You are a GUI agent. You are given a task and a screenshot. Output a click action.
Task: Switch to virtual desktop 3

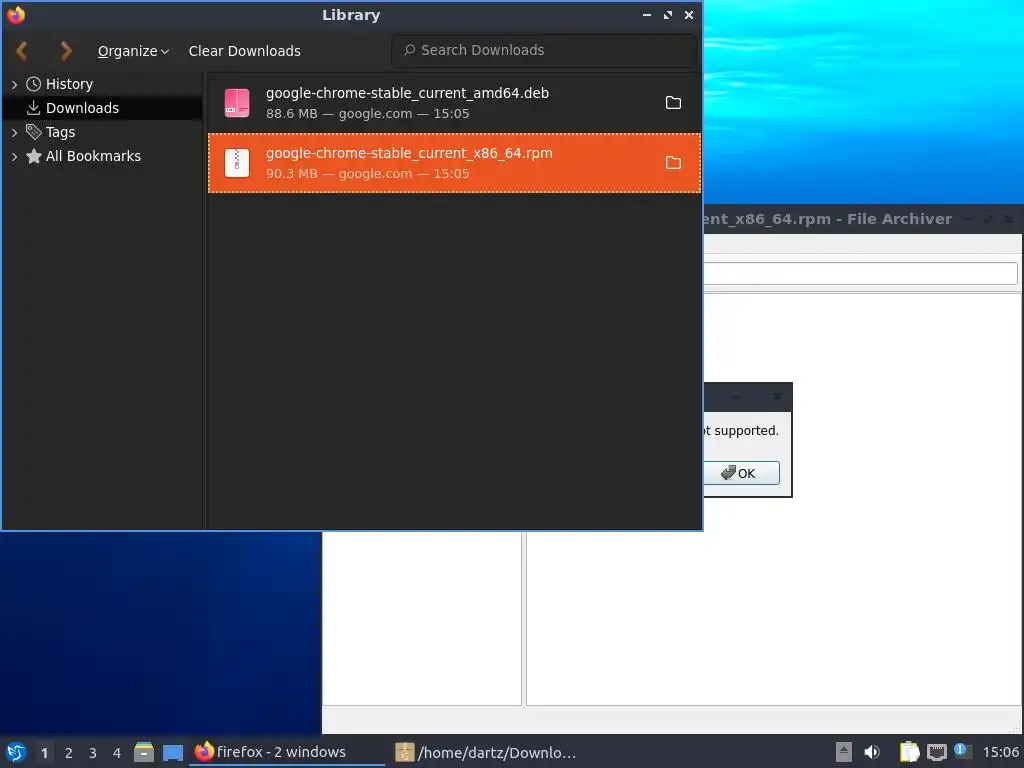tap(93, 753)
